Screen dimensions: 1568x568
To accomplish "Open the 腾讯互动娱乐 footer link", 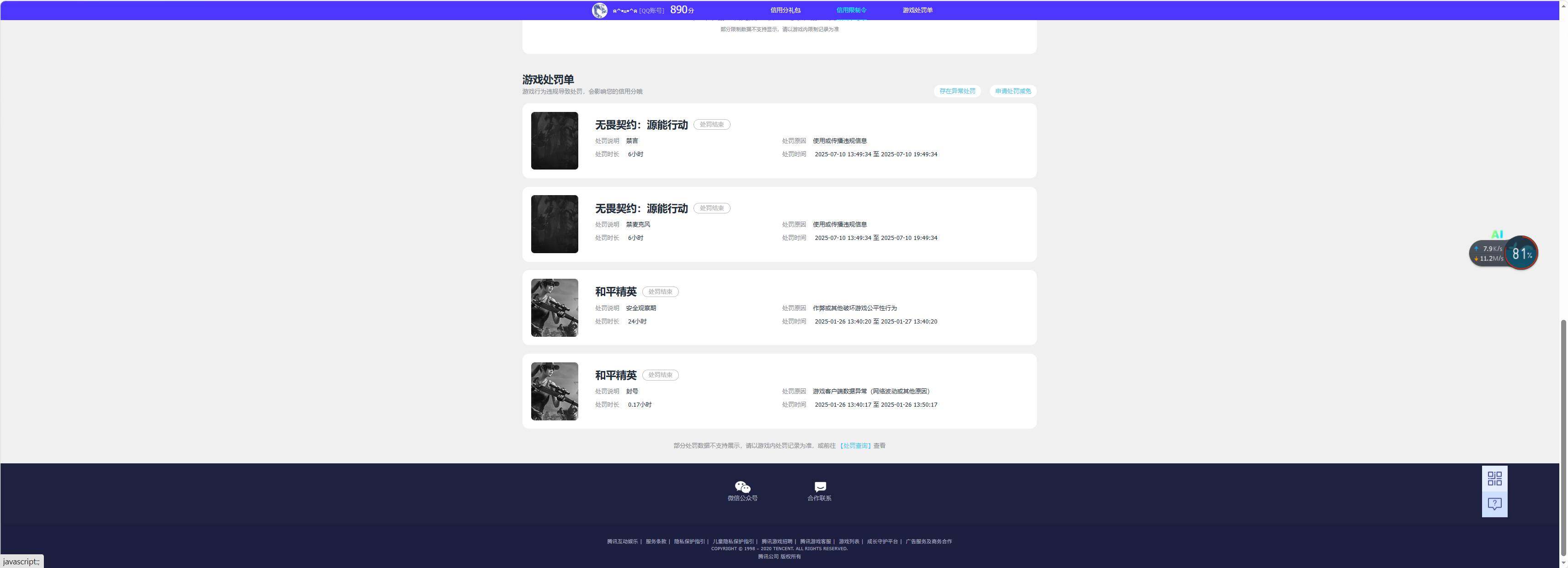I will [x=622, y=541].
